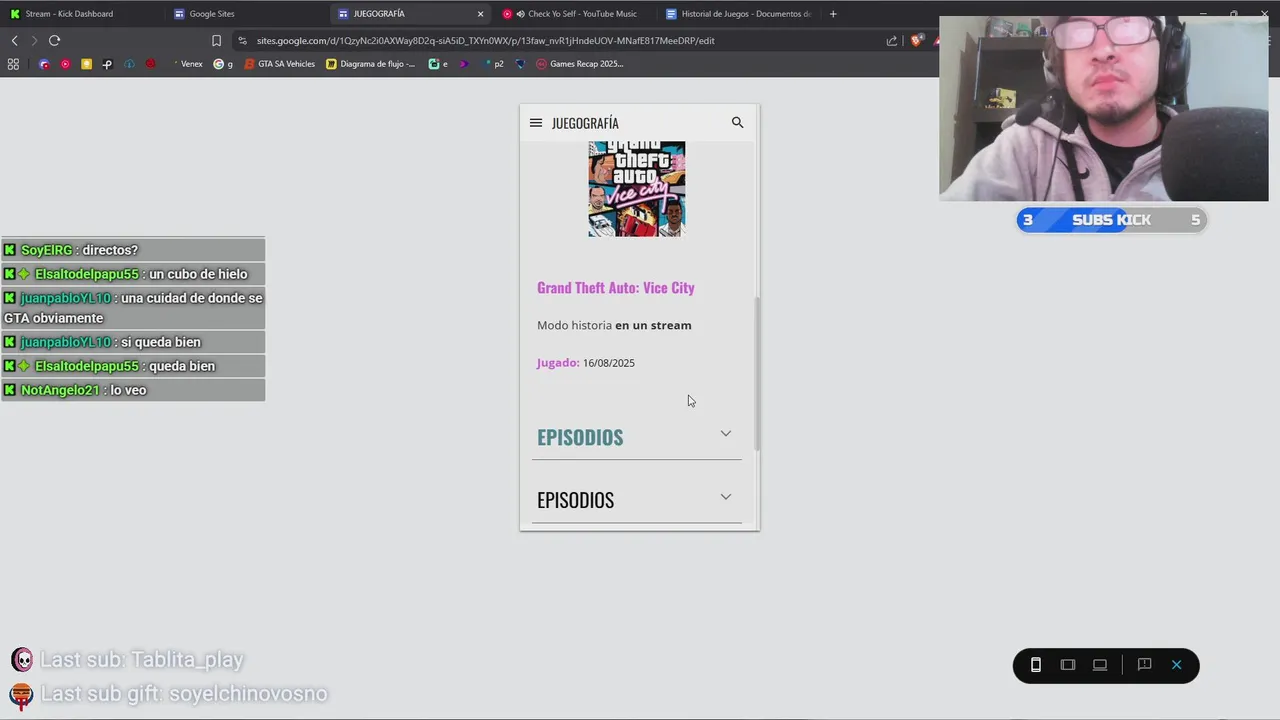Click the teal EPISODIOS heading

click(x=580, y=437)
